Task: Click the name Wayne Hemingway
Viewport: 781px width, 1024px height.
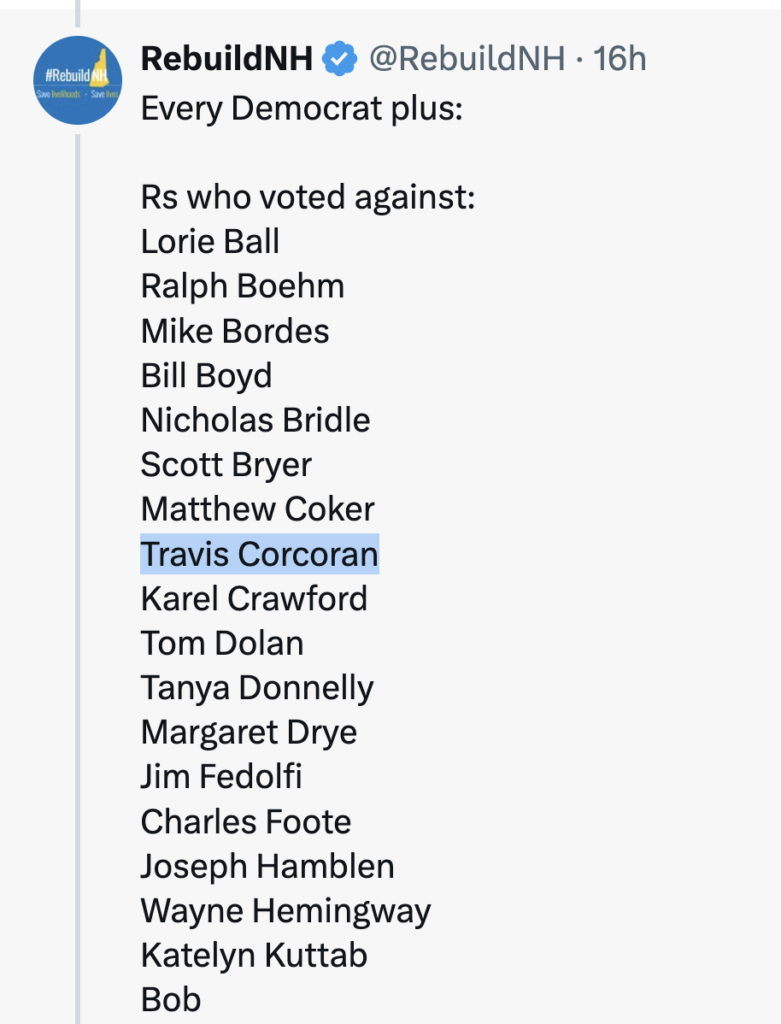Action: [x=285, y=911]
